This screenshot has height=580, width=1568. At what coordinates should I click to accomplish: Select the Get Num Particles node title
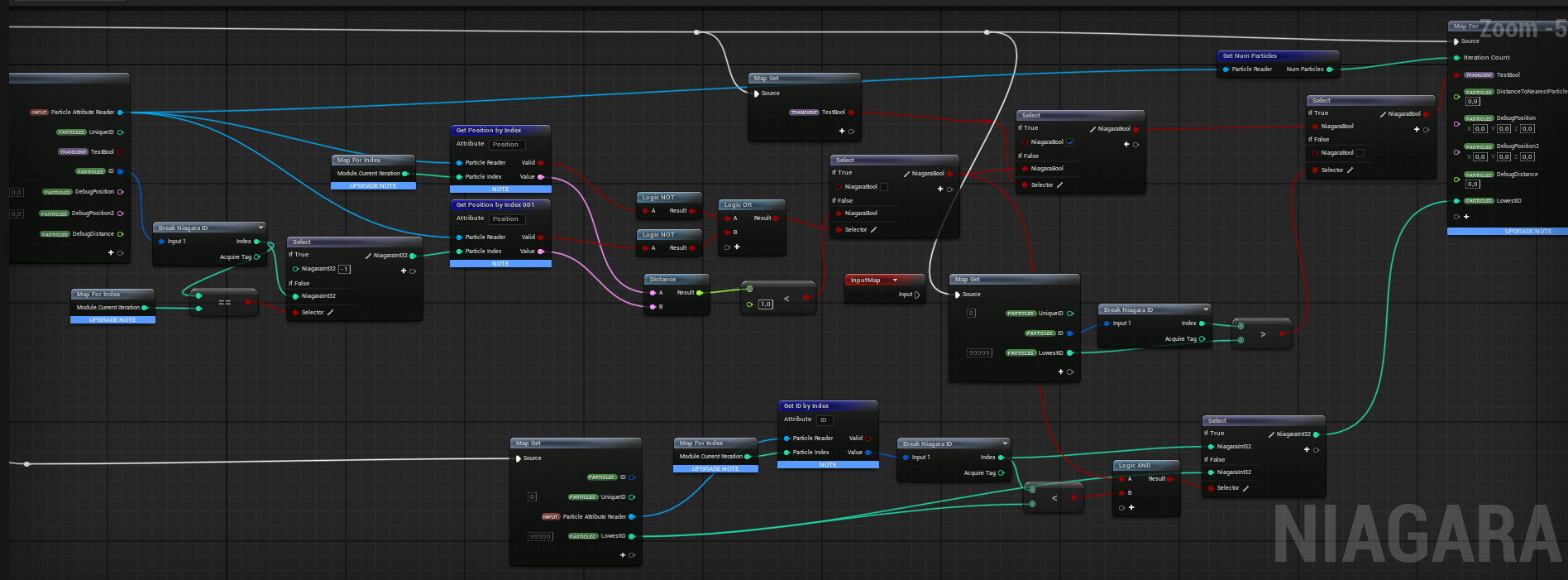[x=1250, y=56]
